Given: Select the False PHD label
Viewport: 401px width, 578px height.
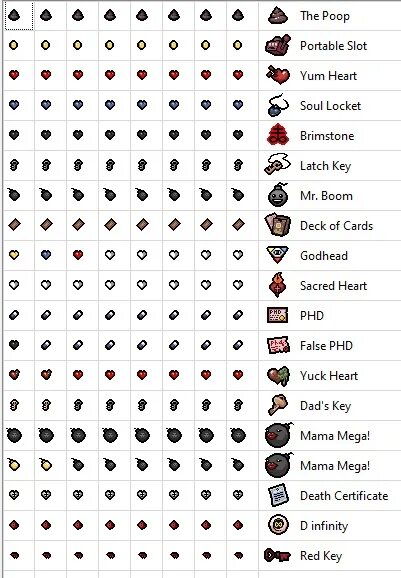Looking at the screenshot, I should [x=326, y=345].
